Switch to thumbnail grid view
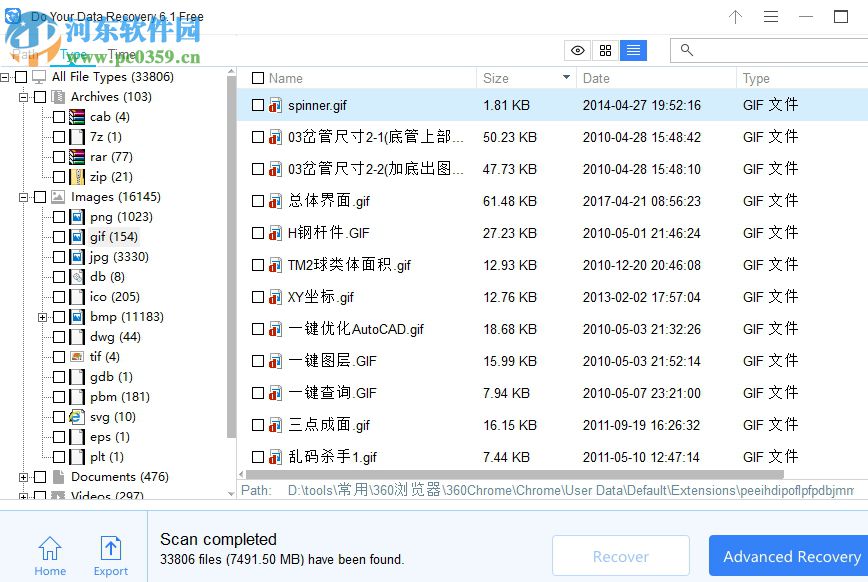Viewport: 868px width, 582px height. 605,50
